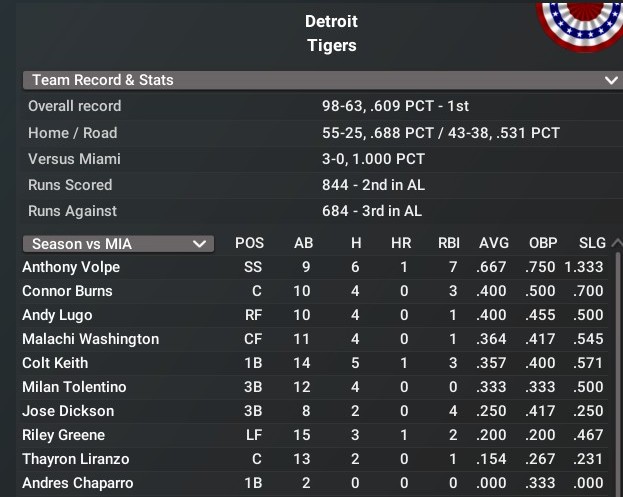Sort by the HR column header
This screenshot has height=497, width=623.
(402, 243)
